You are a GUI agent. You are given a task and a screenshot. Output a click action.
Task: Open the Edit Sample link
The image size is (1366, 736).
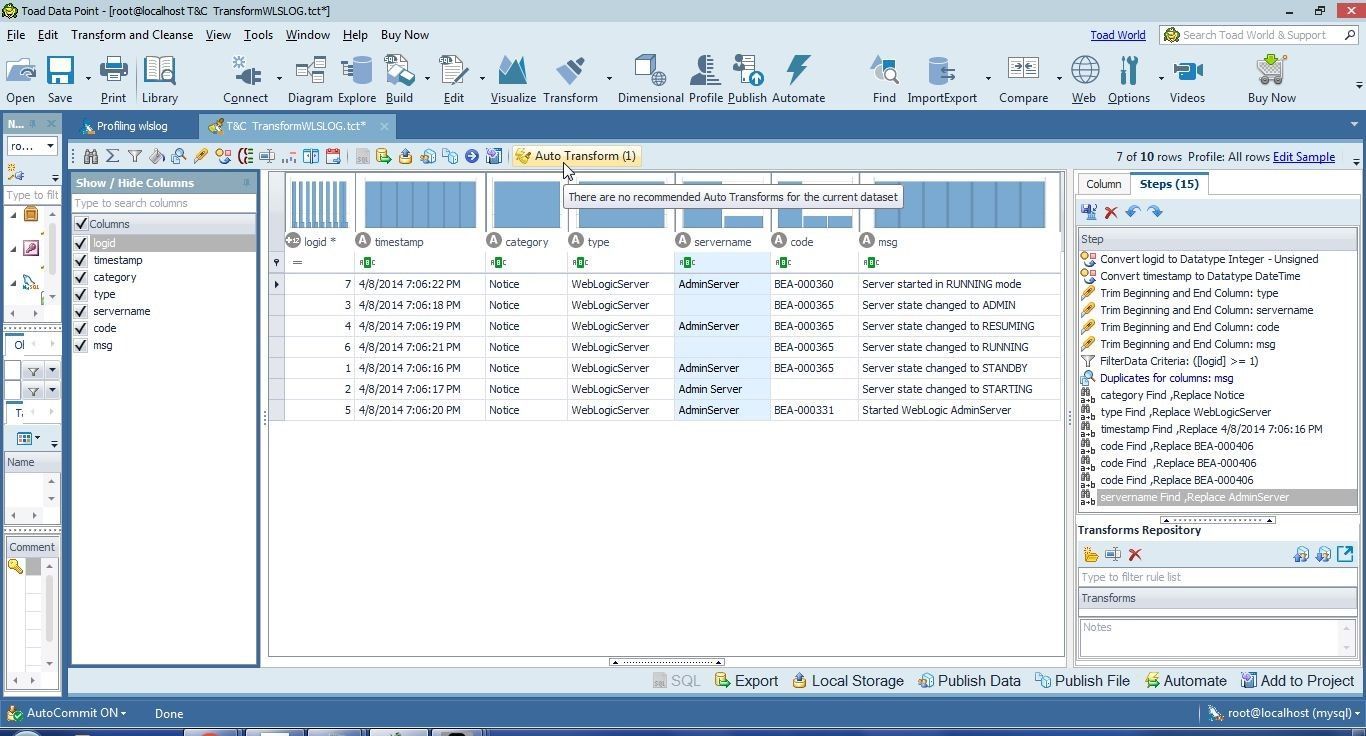coord(1304,157)
